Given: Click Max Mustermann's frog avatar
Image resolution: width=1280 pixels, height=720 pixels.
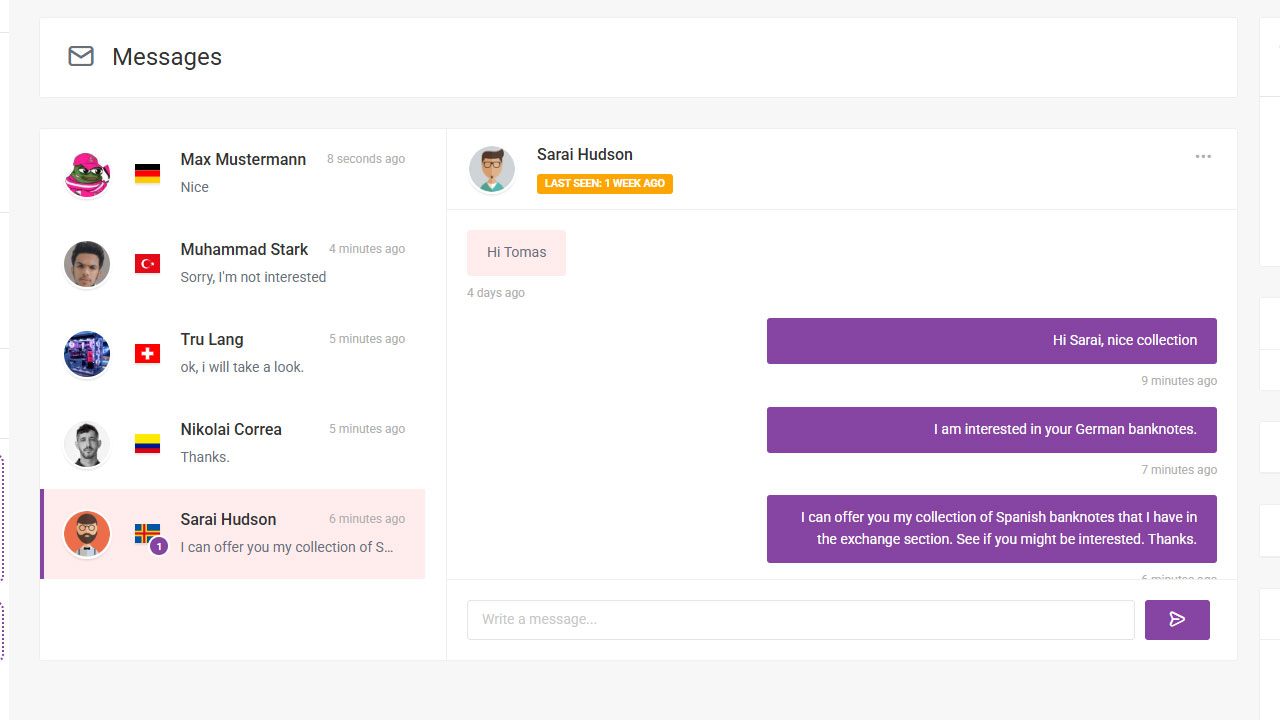Looking at the screenshot, I should [87, 175].
